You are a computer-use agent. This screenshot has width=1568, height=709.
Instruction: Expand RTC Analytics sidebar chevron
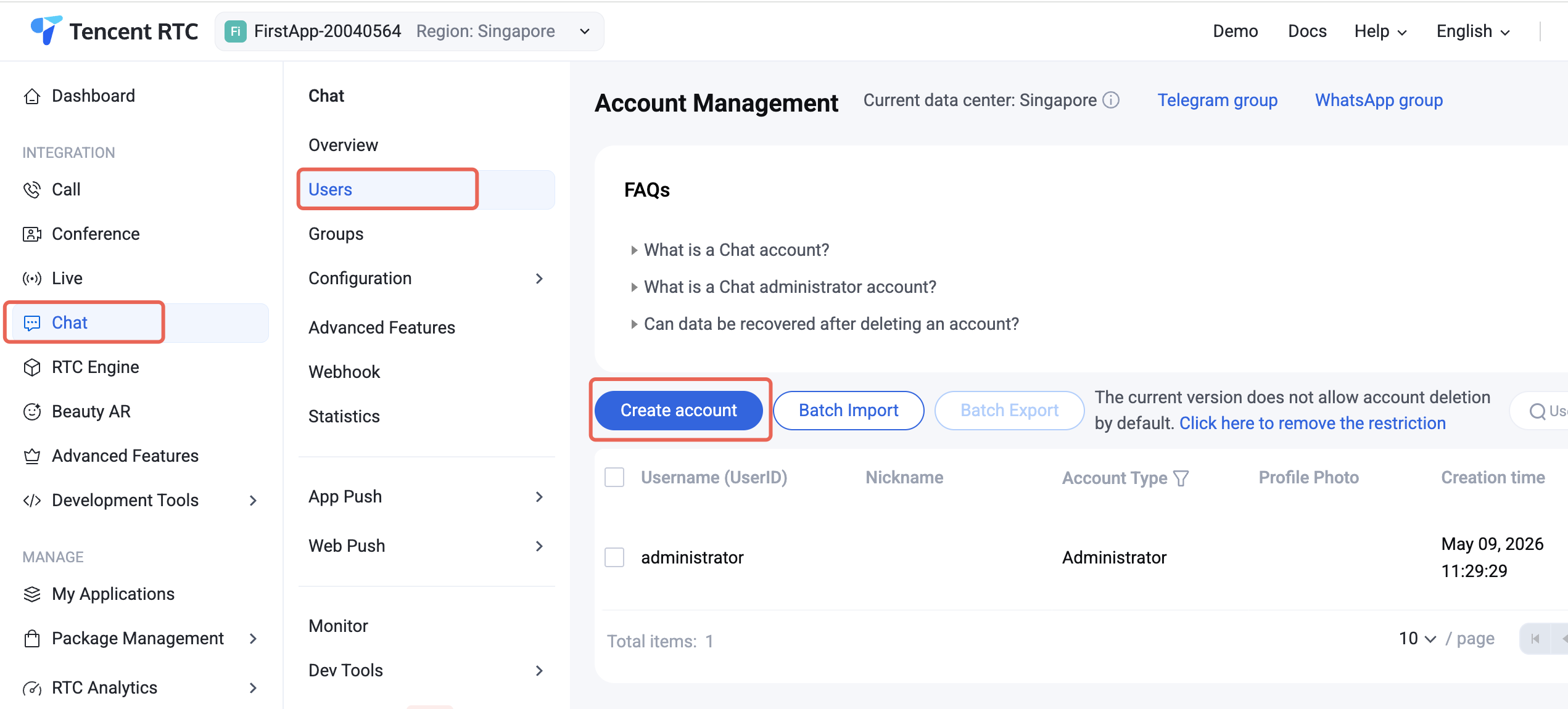[253, 688]
